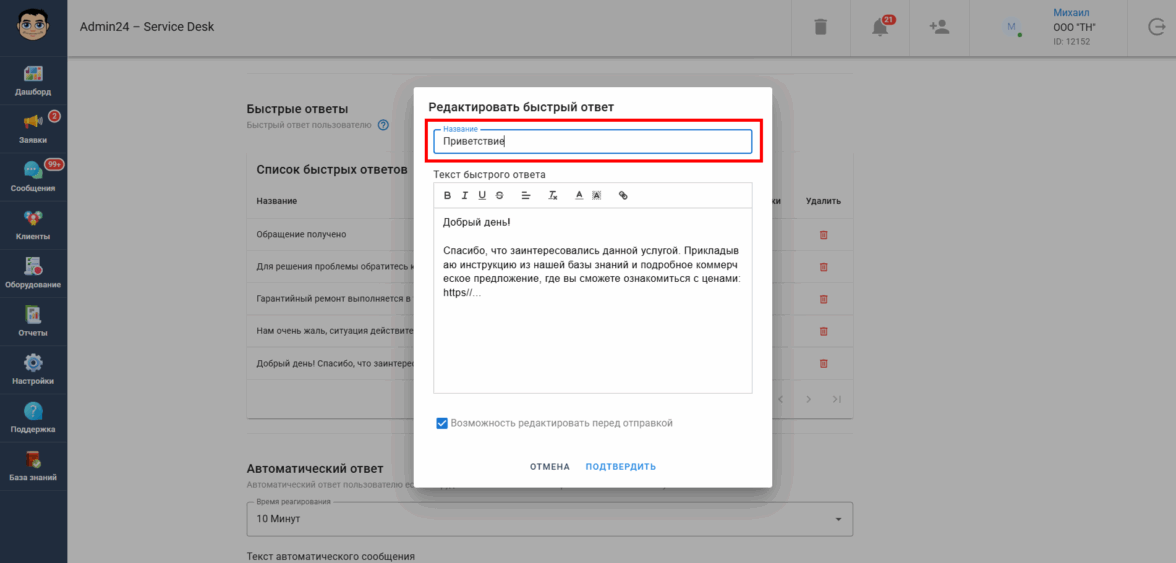Clear text formatting in the editor
The image size is (1176, 563).
pos(553,196)
